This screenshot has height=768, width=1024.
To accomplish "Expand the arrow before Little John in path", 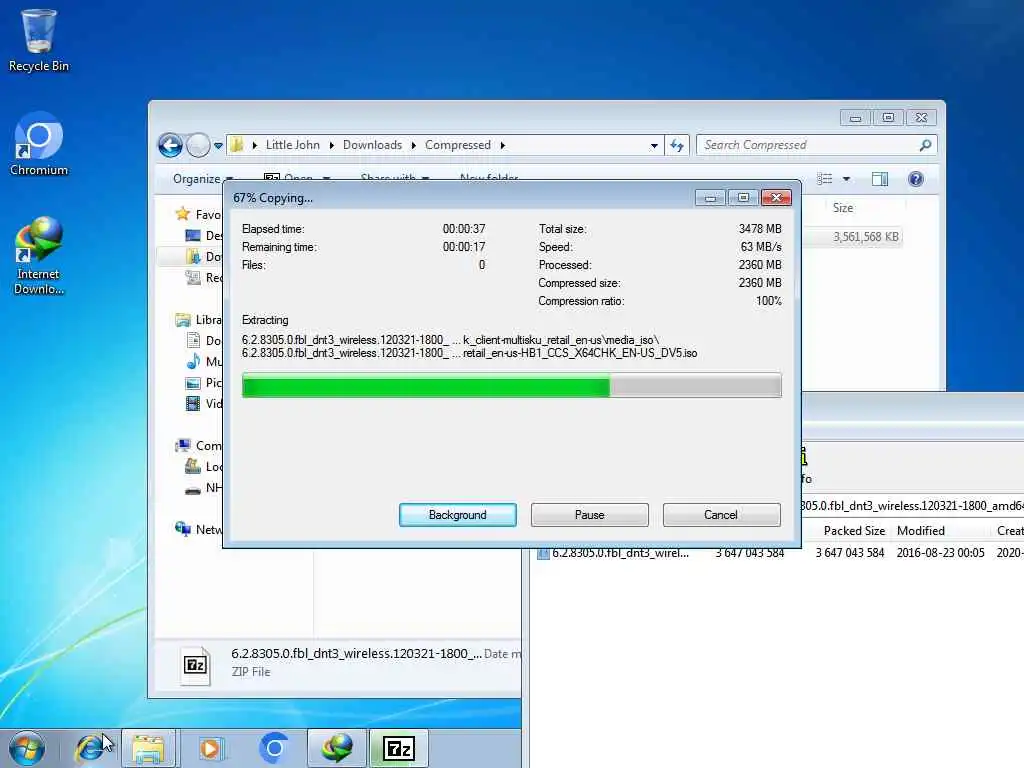I will pyautogui.click(x=255, y=145).
